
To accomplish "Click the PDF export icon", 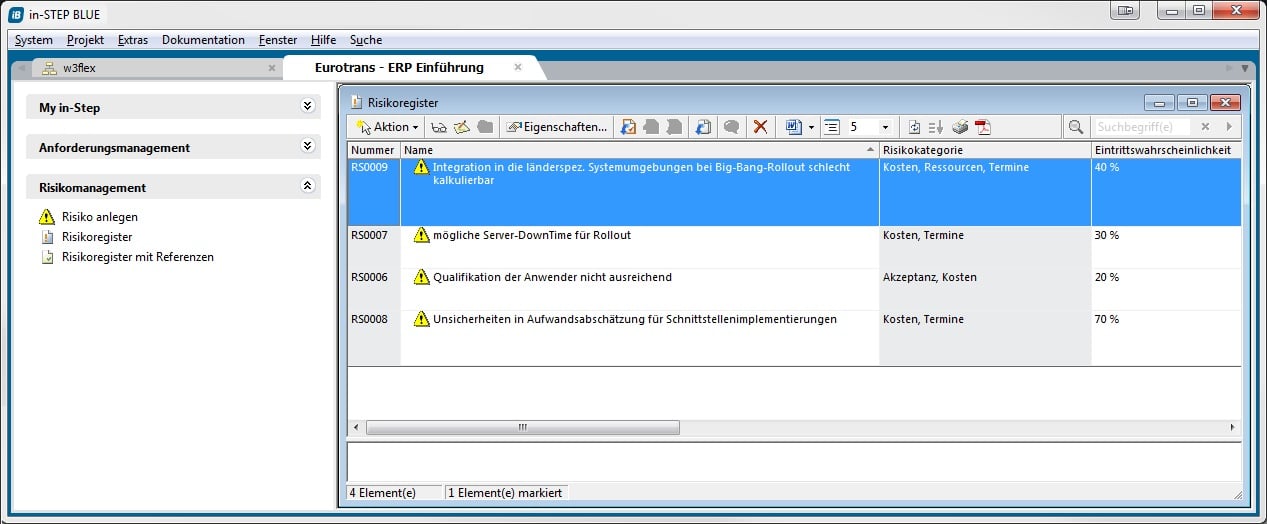I will pos(983,127).
